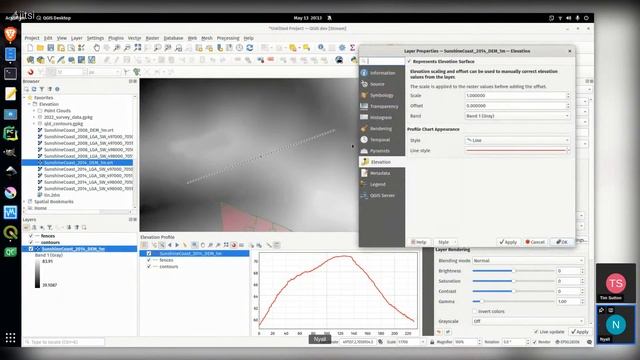Click the Refresh map icon
640x360 pixels.
[250, 48]
